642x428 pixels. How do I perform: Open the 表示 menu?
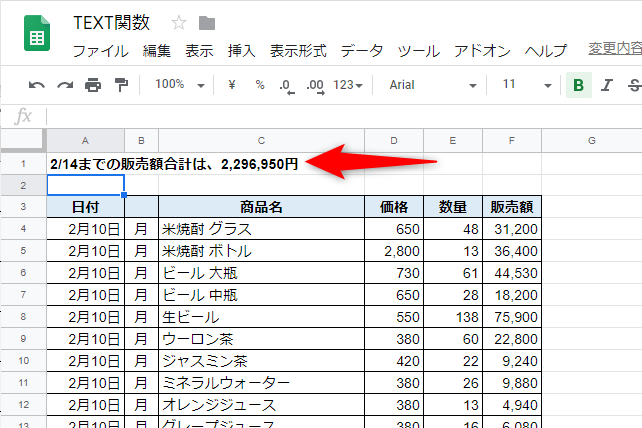199,51
